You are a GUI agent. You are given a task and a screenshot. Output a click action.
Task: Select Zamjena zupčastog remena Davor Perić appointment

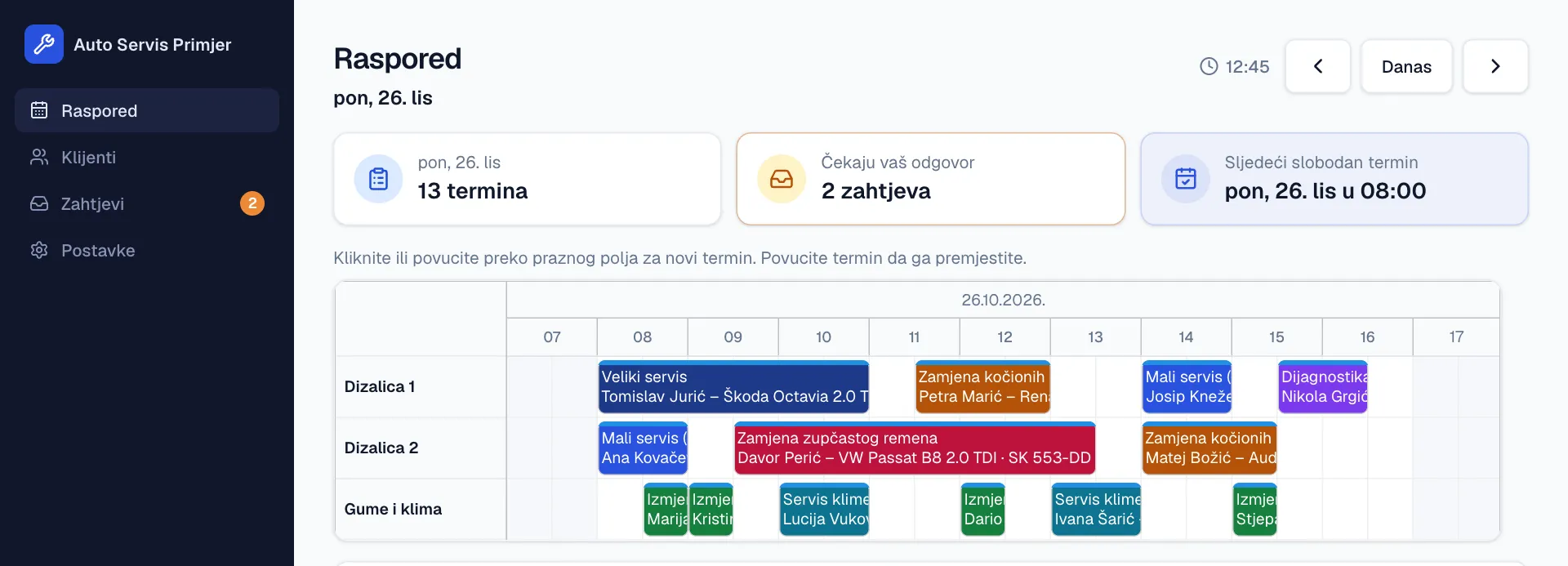point(915,448)
